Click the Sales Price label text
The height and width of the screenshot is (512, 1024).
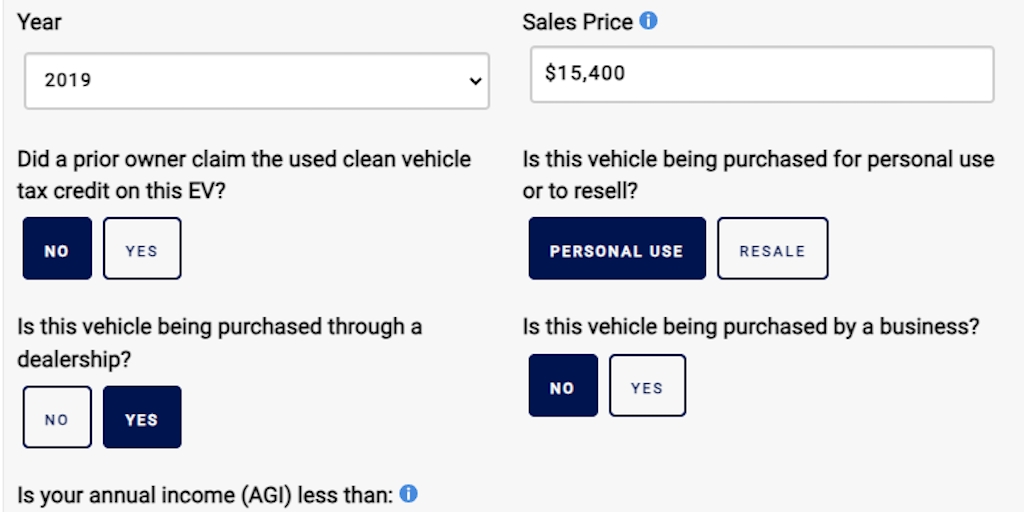[577, 21]
